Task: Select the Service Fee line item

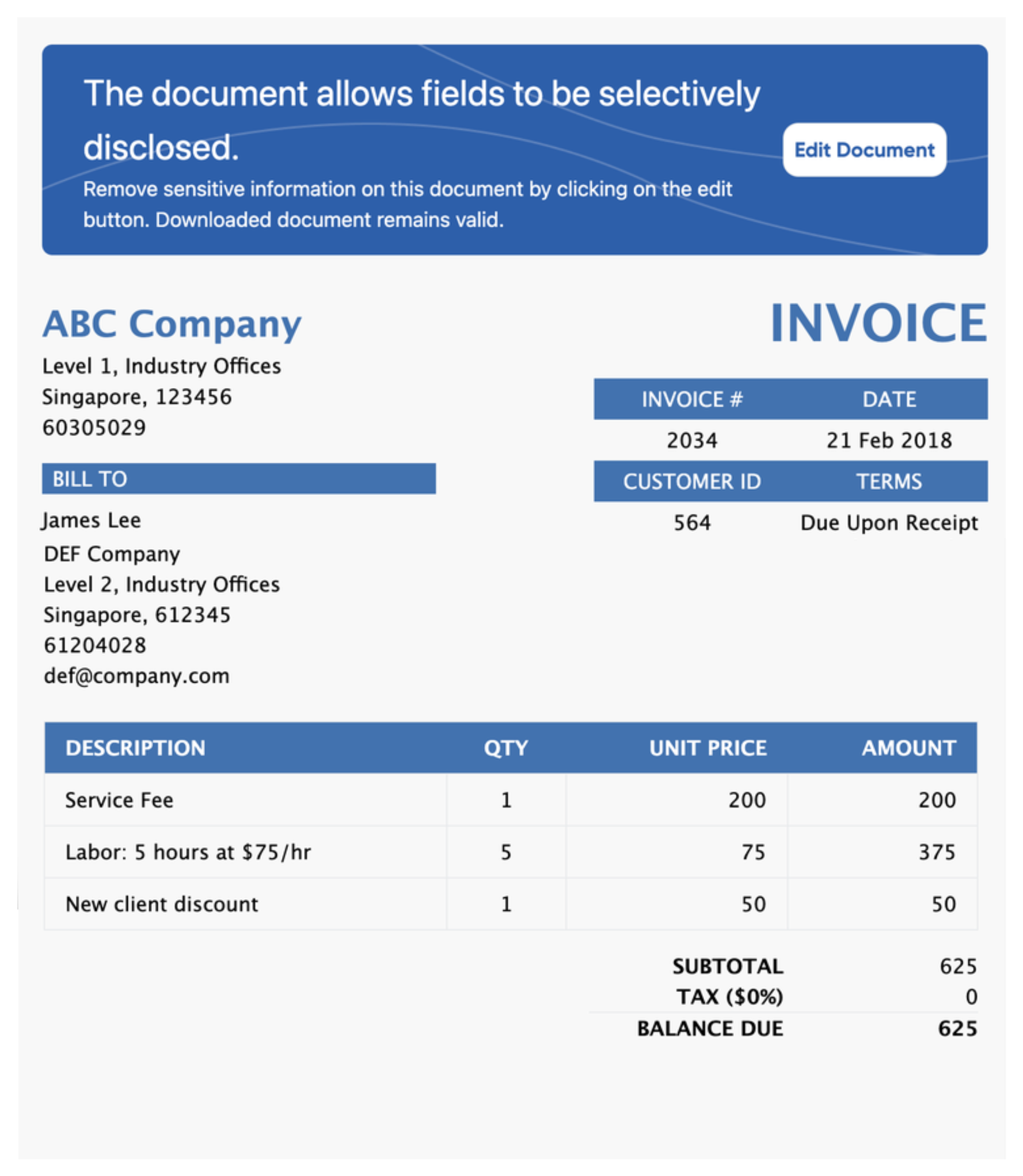Action: click(118, 800)
